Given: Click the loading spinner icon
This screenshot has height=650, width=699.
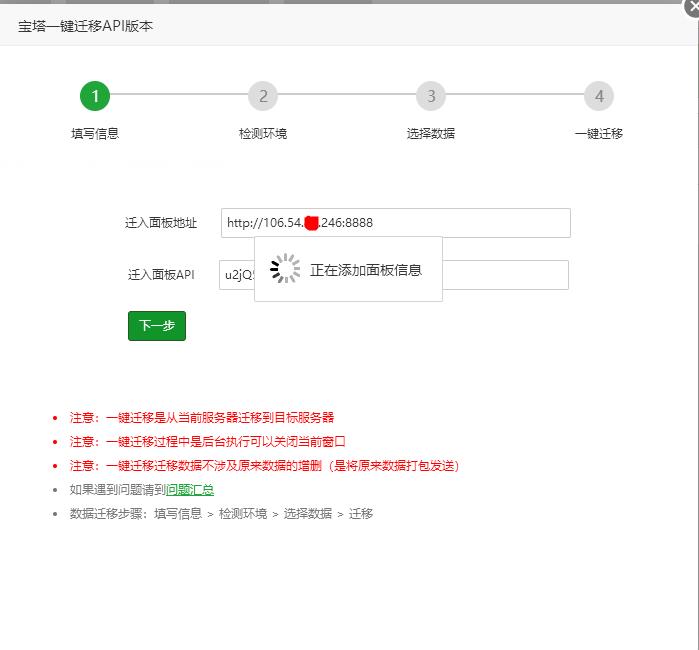Looking at the screenshot, I should [285, 269].
